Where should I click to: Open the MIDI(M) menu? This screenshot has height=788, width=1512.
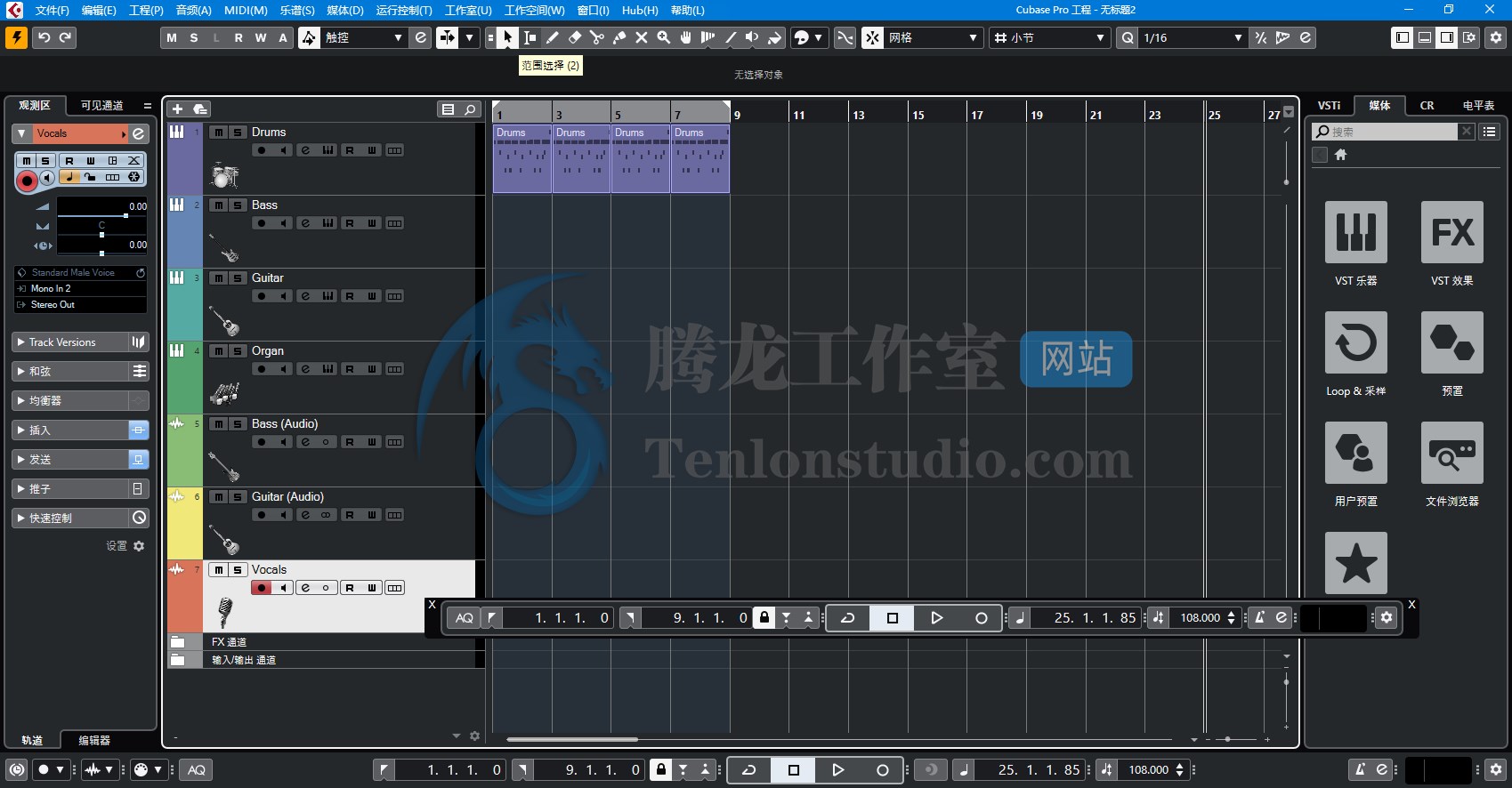(246, 10)
